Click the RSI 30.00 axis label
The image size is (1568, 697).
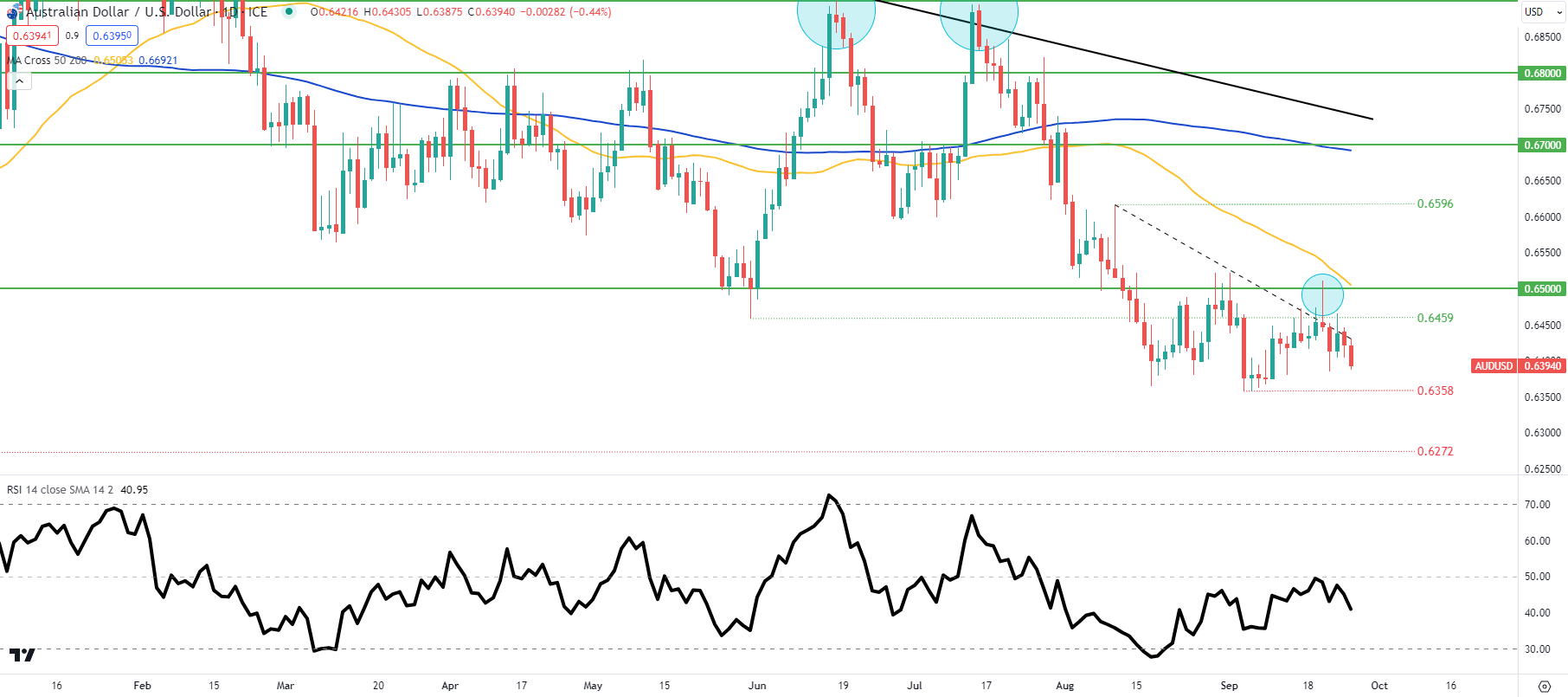tap(1538, 649)
